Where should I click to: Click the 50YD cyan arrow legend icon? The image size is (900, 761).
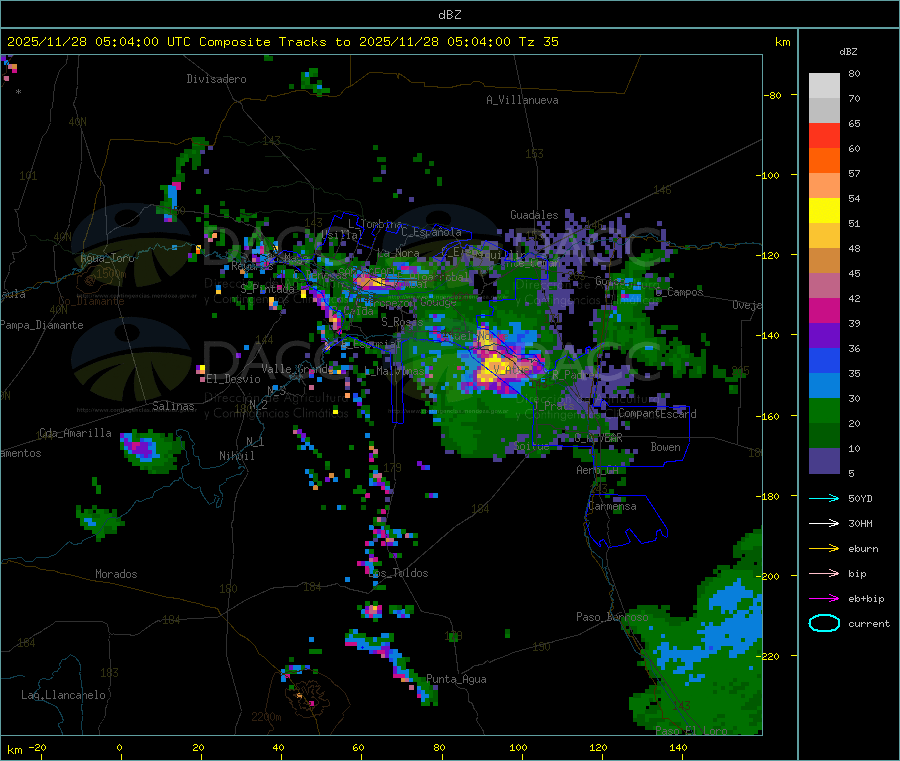pyautogui.click(x=824, y=498)
